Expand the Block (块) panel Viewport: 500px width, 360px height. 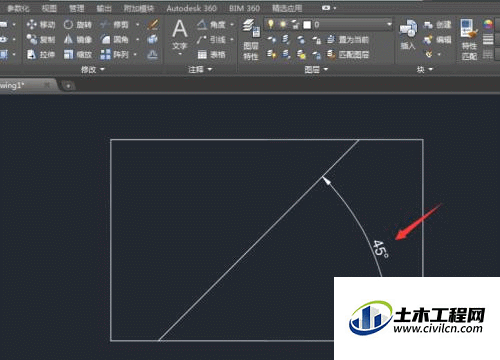click(424, 69)
